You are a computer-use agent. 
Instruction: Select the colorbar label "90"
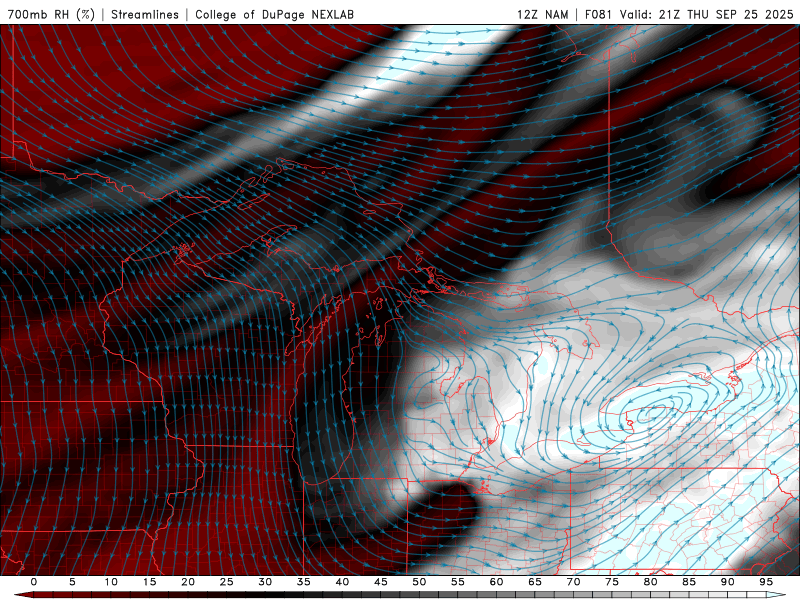(727, 582)
